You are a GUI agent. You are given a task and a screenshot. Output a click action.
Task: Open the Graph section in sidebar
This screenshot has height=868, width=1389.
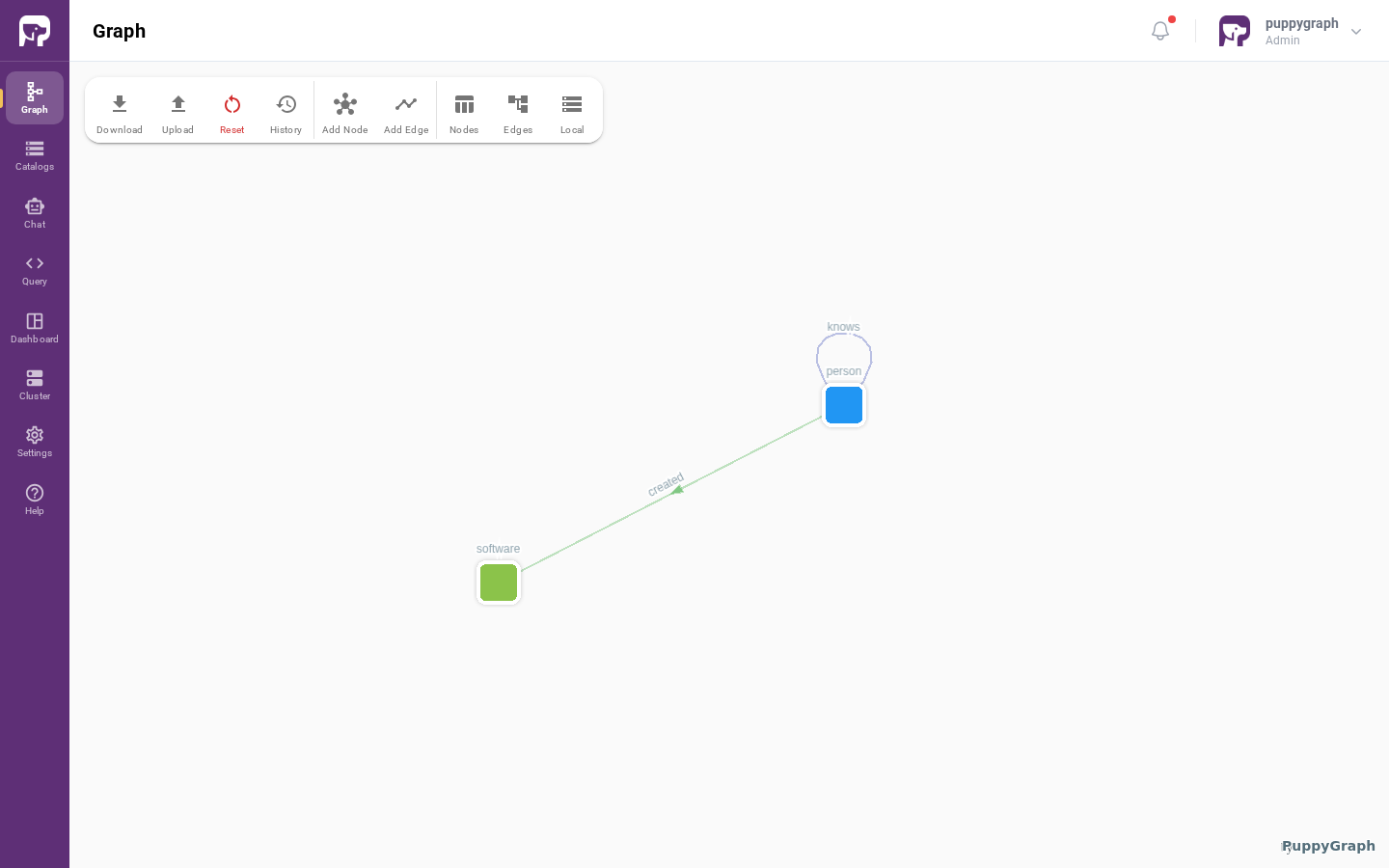tap(35, 97)
